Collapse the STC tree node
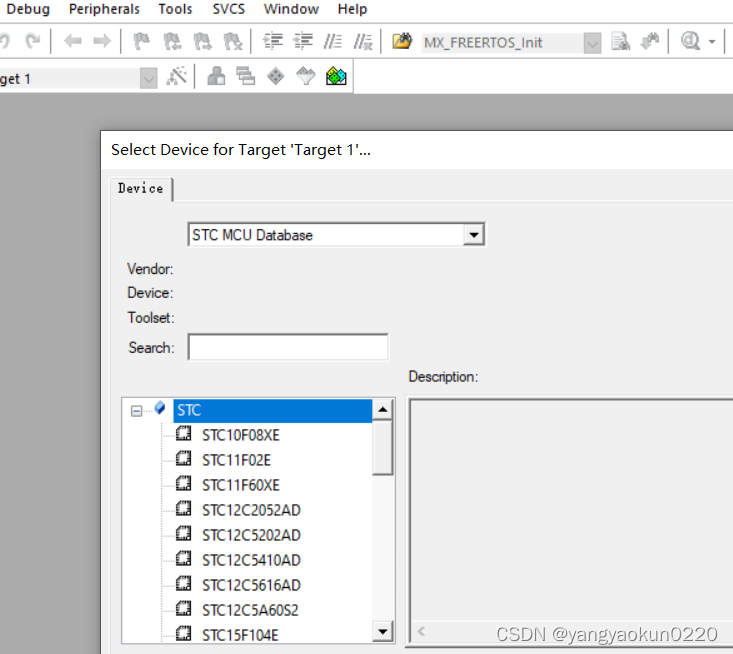Screen dimensions: 733x654 click(136, 411)
